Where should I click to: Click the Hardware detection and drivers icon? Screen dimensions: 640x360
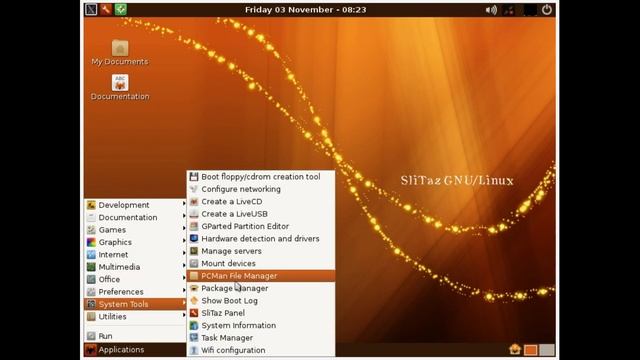[194, 239]
